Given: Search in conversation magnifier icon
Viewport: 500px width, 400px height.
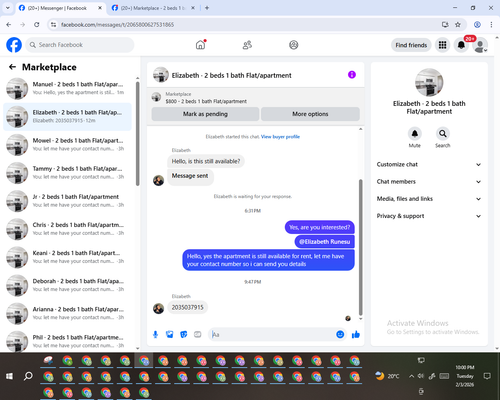Looking at the screenshot, I should (x=443, y=134).
